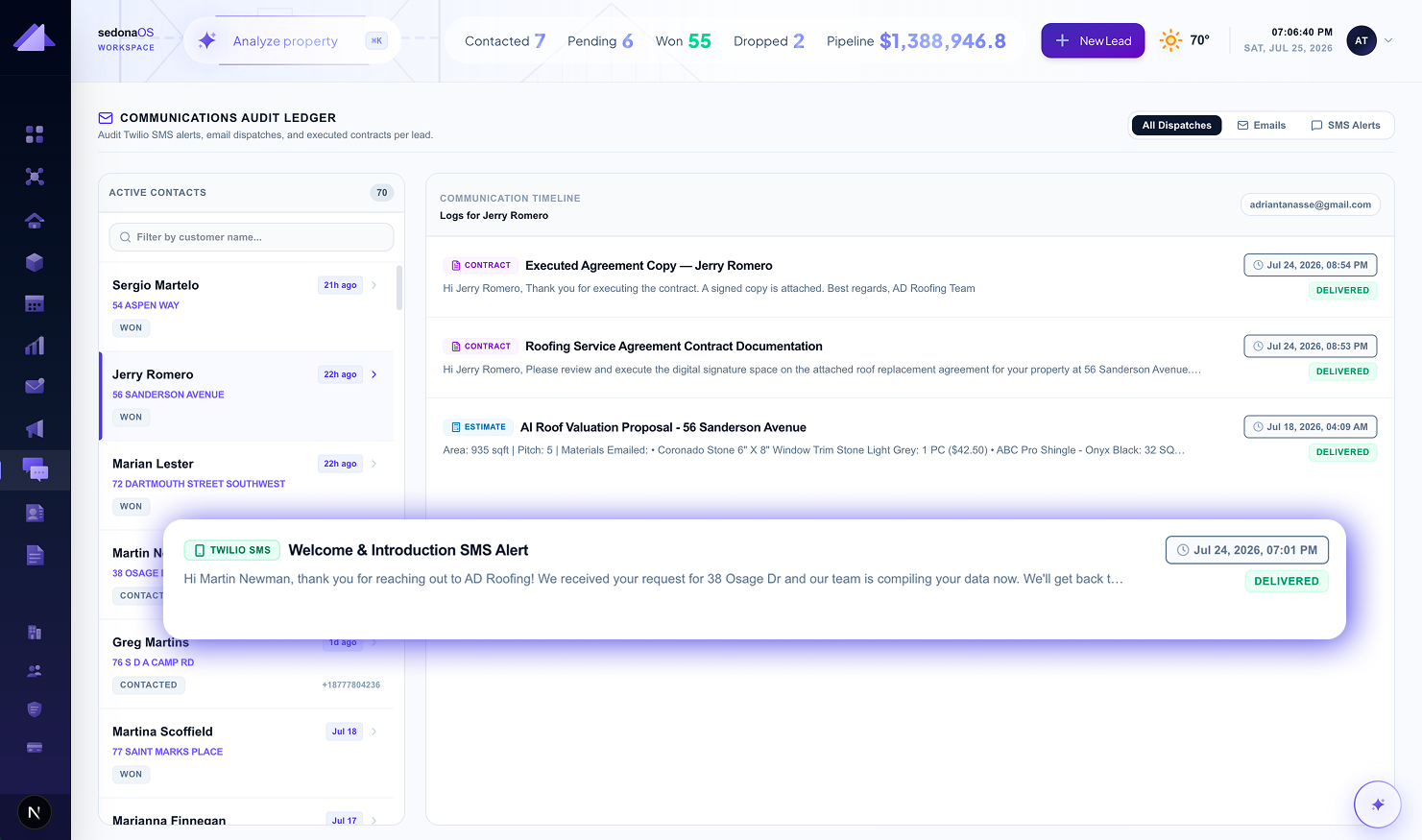Viewport: 1422px width, 840px height.
Task: Click the clock icon on Jul 24 08:54 PM
Action: click(x=1258, y=265)
